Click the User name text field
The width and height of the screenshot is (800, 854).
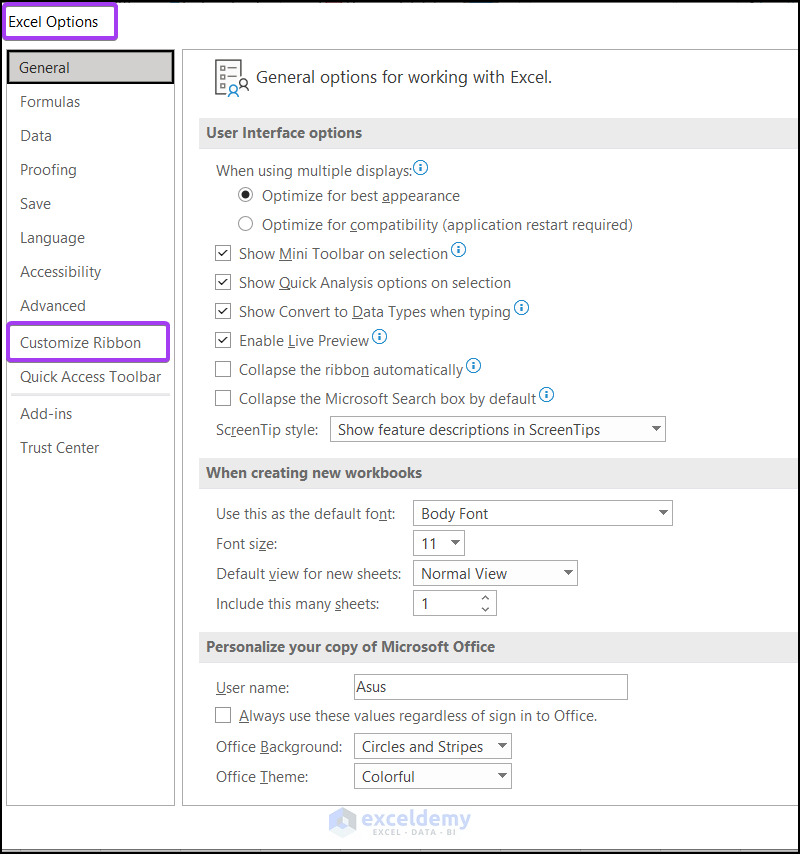(x=490, y=687)
